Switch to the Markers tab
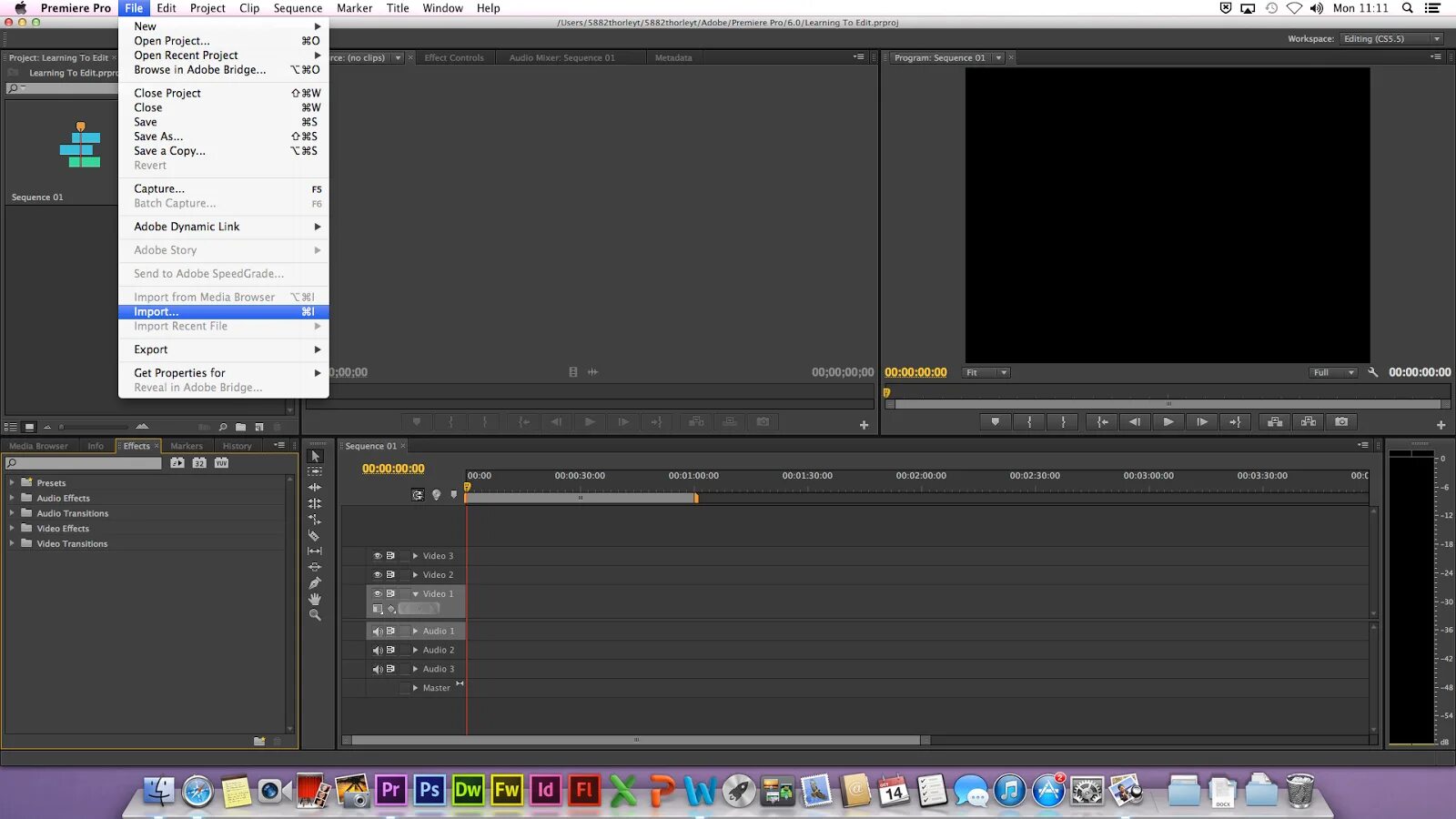This screenshot has width=1456, height=819. 187,446
